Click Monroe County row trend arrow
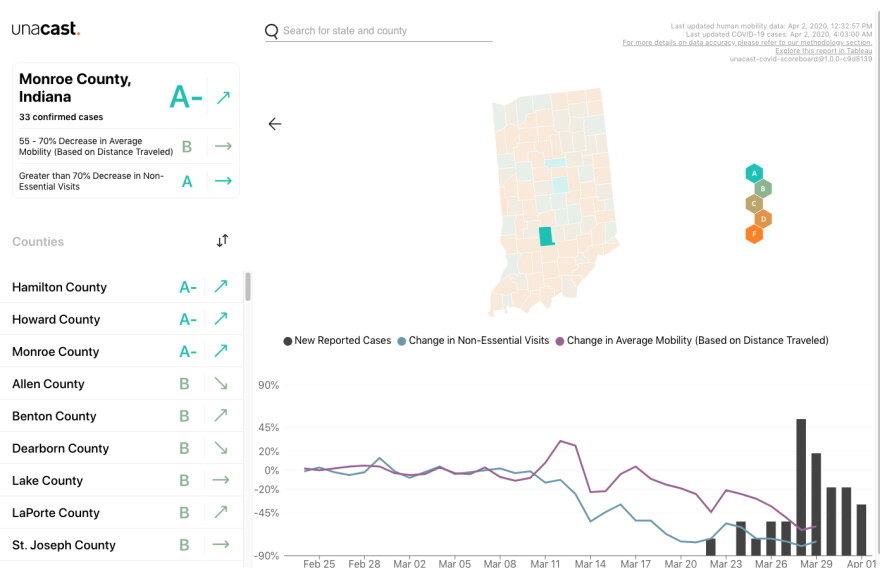Image resolution: width=880 pixels, height=586 pixels. pyautogui.click(x=221, y=351)
